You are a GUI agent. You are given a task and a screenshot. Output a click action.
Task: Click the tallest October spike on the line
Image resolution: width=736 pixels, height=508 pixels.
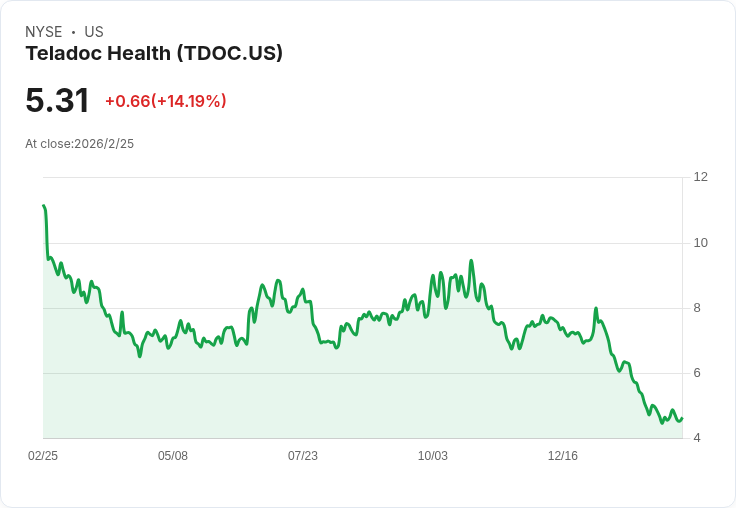coord(471,261)
